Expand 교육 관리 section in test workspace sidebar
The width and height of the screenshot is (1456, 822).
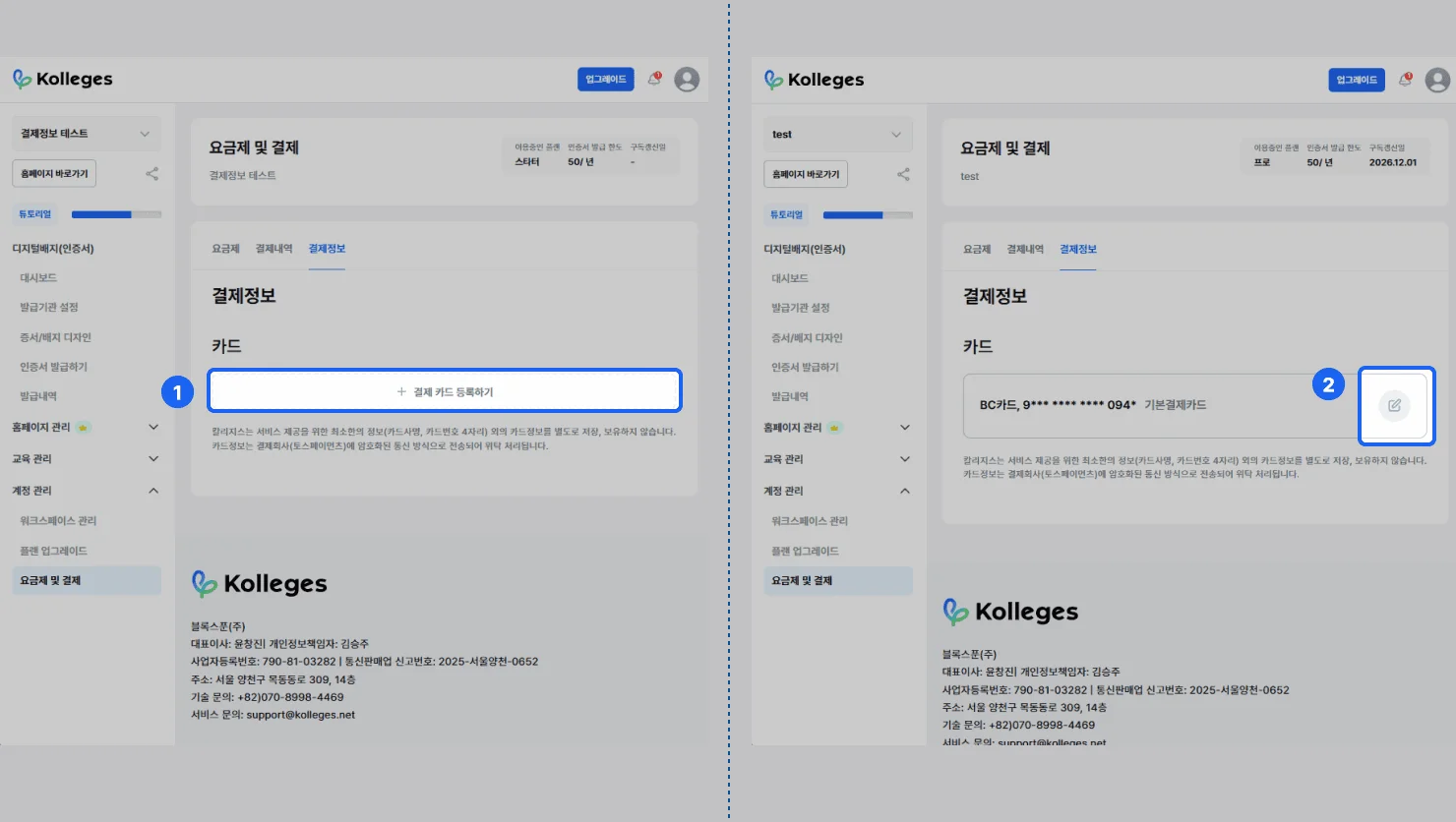click(904, 459)
